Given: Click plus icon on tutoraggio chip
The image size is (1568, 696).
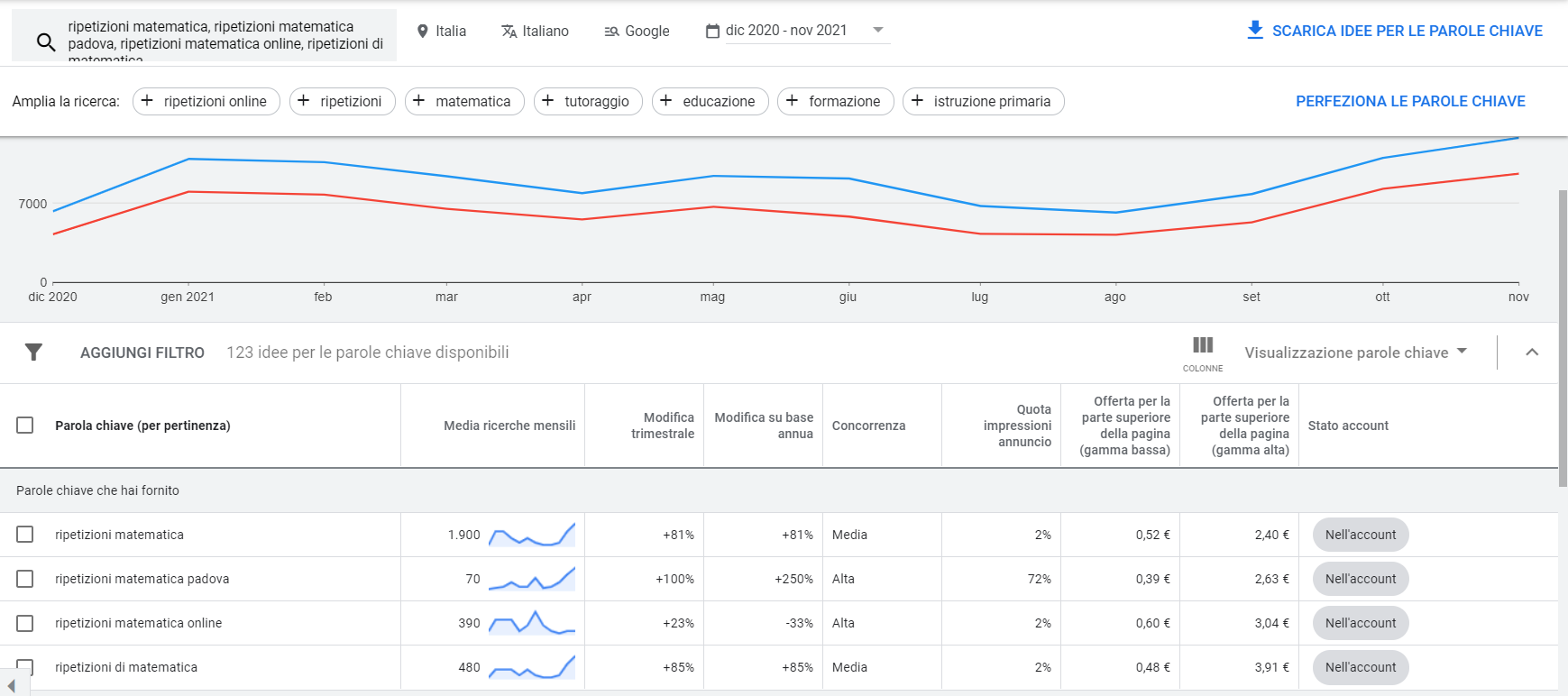Looking at the screenshot, I should tap(548, 101).
